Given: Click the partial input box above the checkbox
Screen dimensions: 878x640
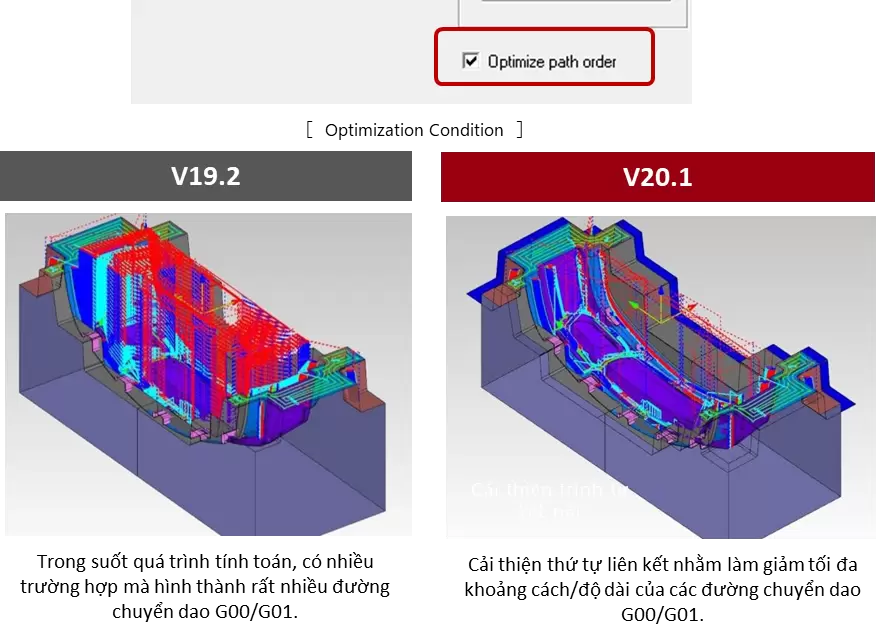Looking at the screenshot, I should click(x=572, y=12).
